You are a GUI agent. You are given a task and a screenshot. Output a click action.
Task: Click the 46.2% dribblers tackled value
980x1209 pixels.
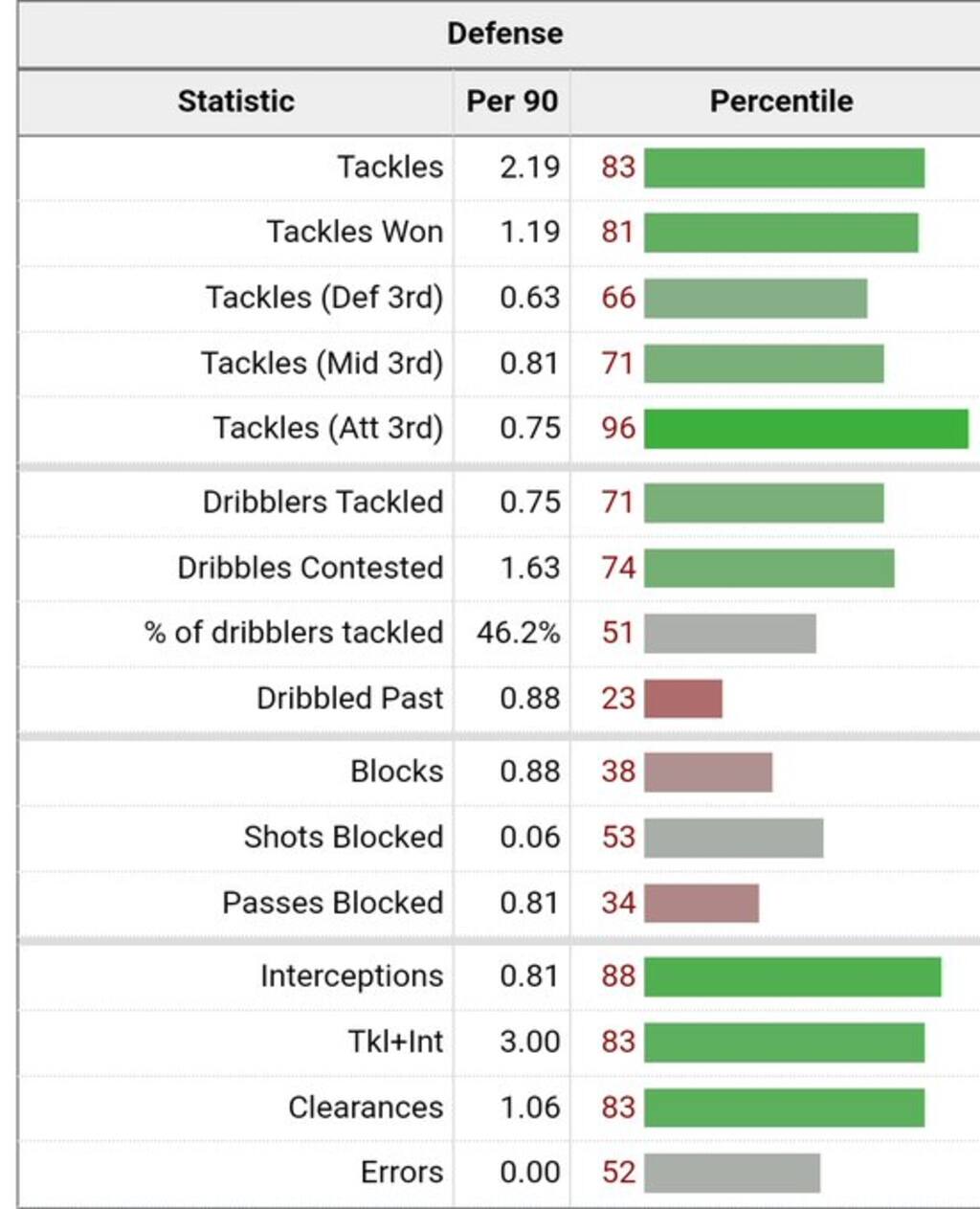518,634
